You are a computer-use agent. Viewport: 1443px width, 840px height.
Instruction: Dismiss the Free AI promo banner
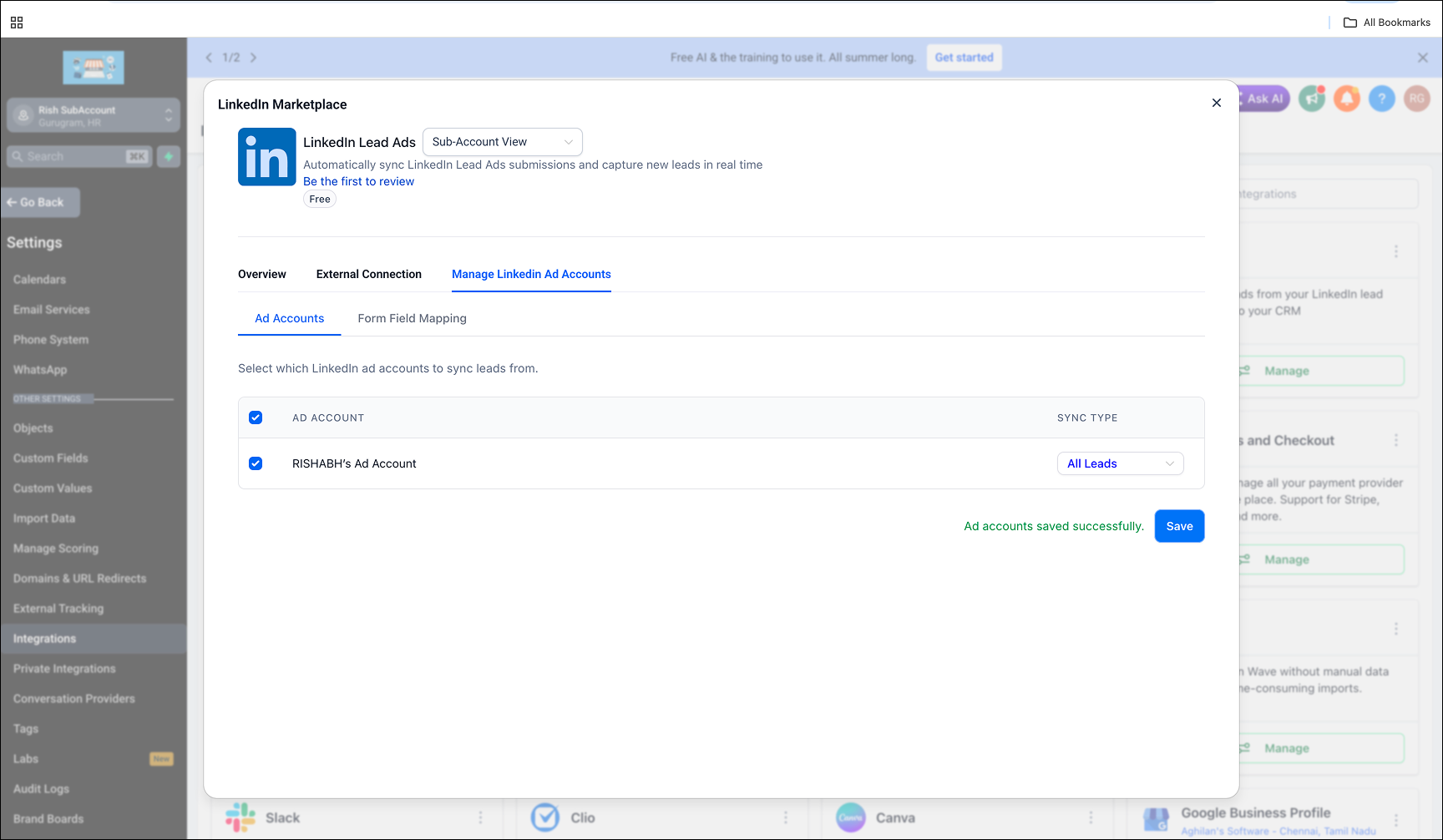1423,58
